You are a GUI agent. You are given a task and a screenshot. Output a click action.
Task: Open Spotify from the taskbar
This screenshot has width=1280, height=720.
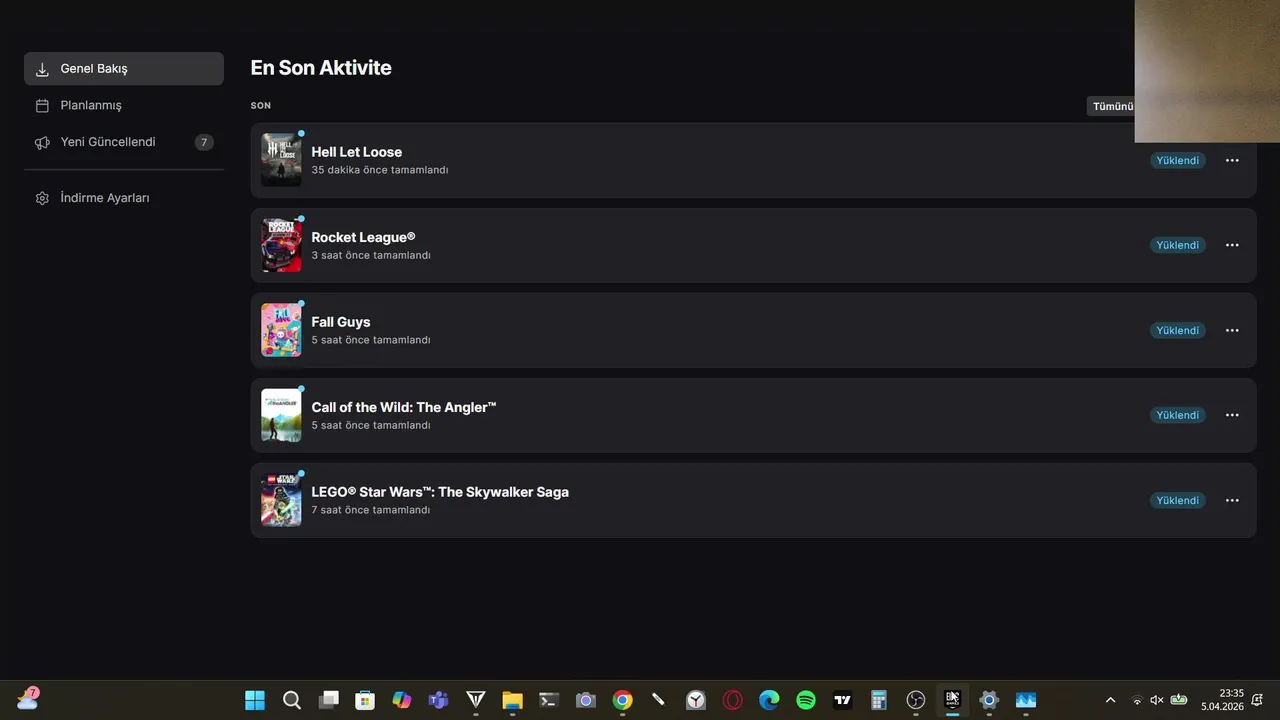806,700
